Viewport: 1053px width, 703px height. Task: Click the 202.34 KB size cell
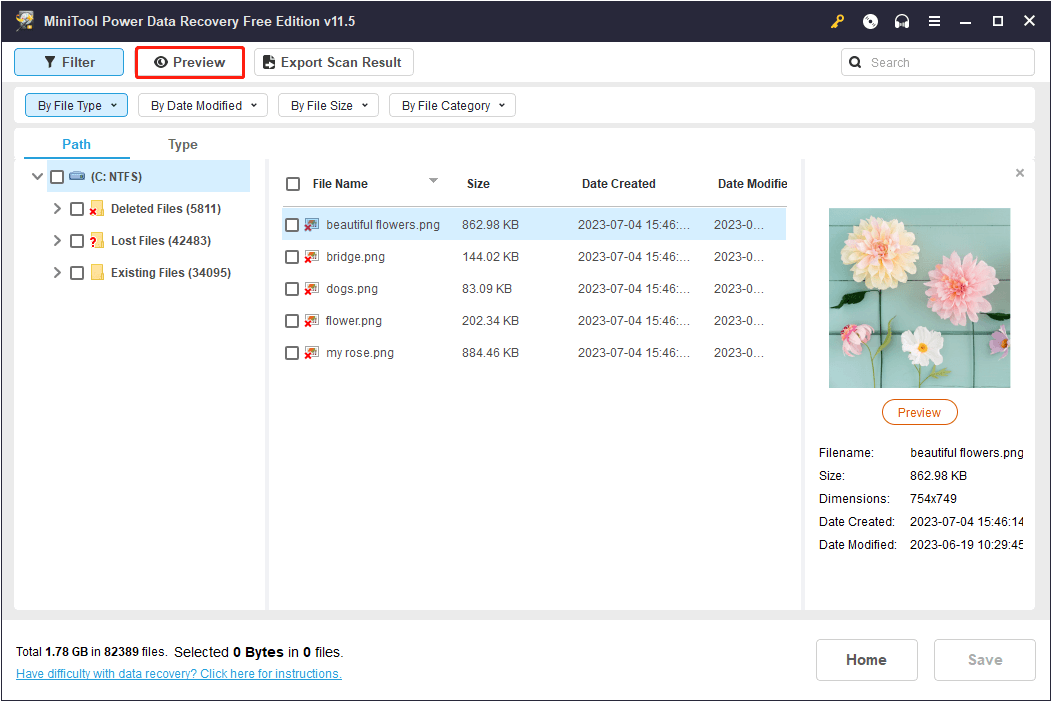click(x=490, y=321)
